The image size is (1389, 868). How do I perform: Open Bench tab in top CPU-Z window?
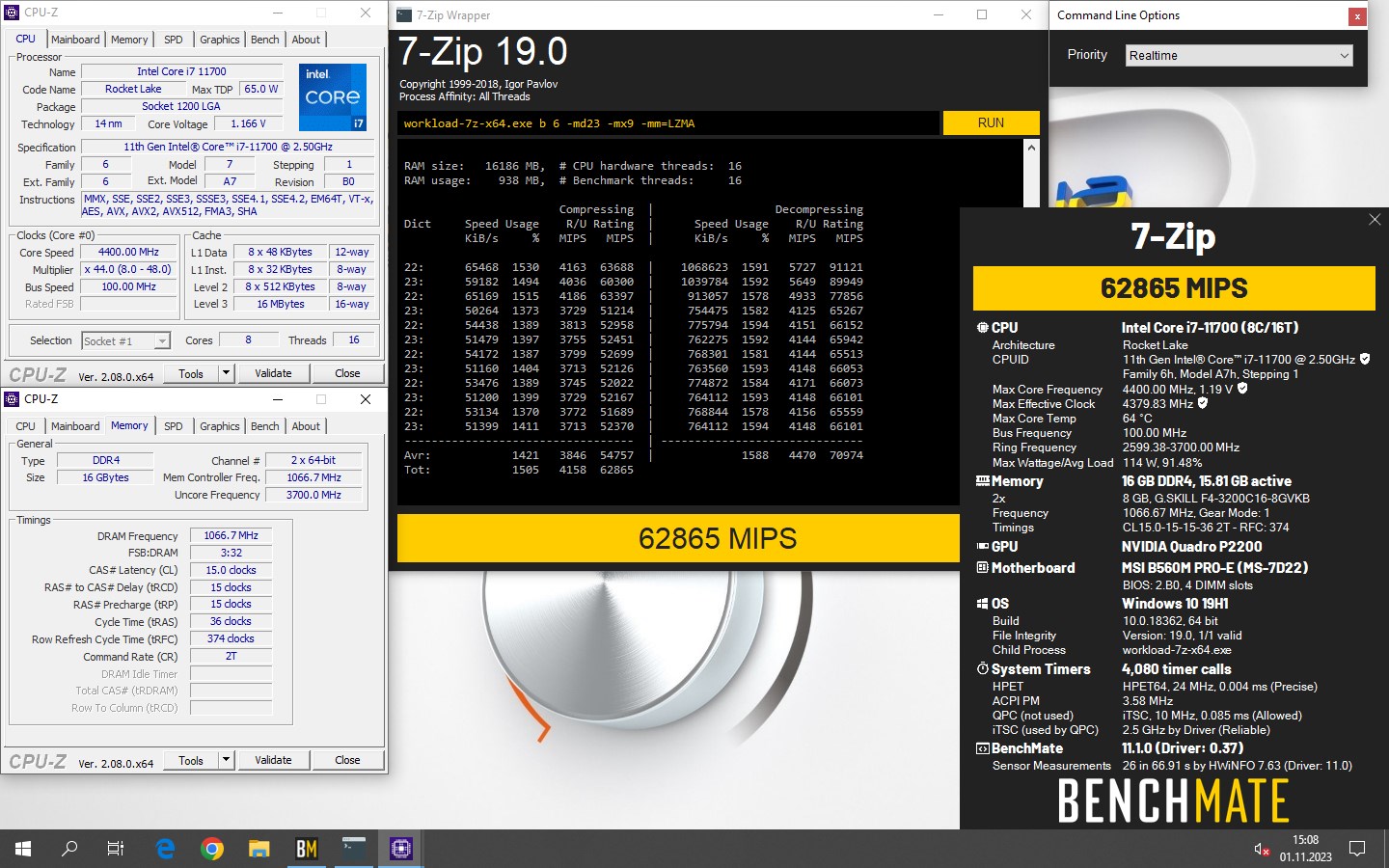[265, 40]
